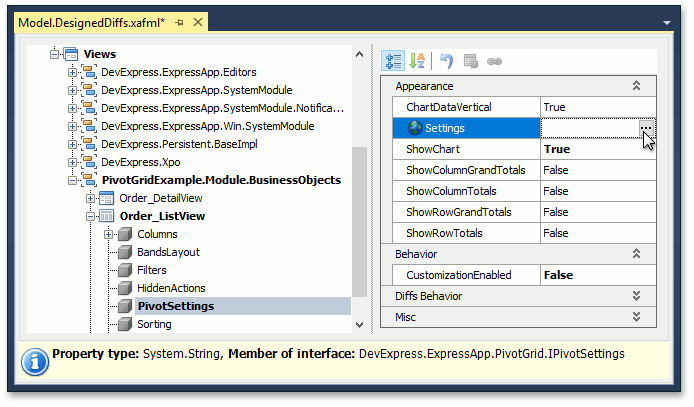Click the Sorting cube icon
Screen dimensions: 694x407
125,324
